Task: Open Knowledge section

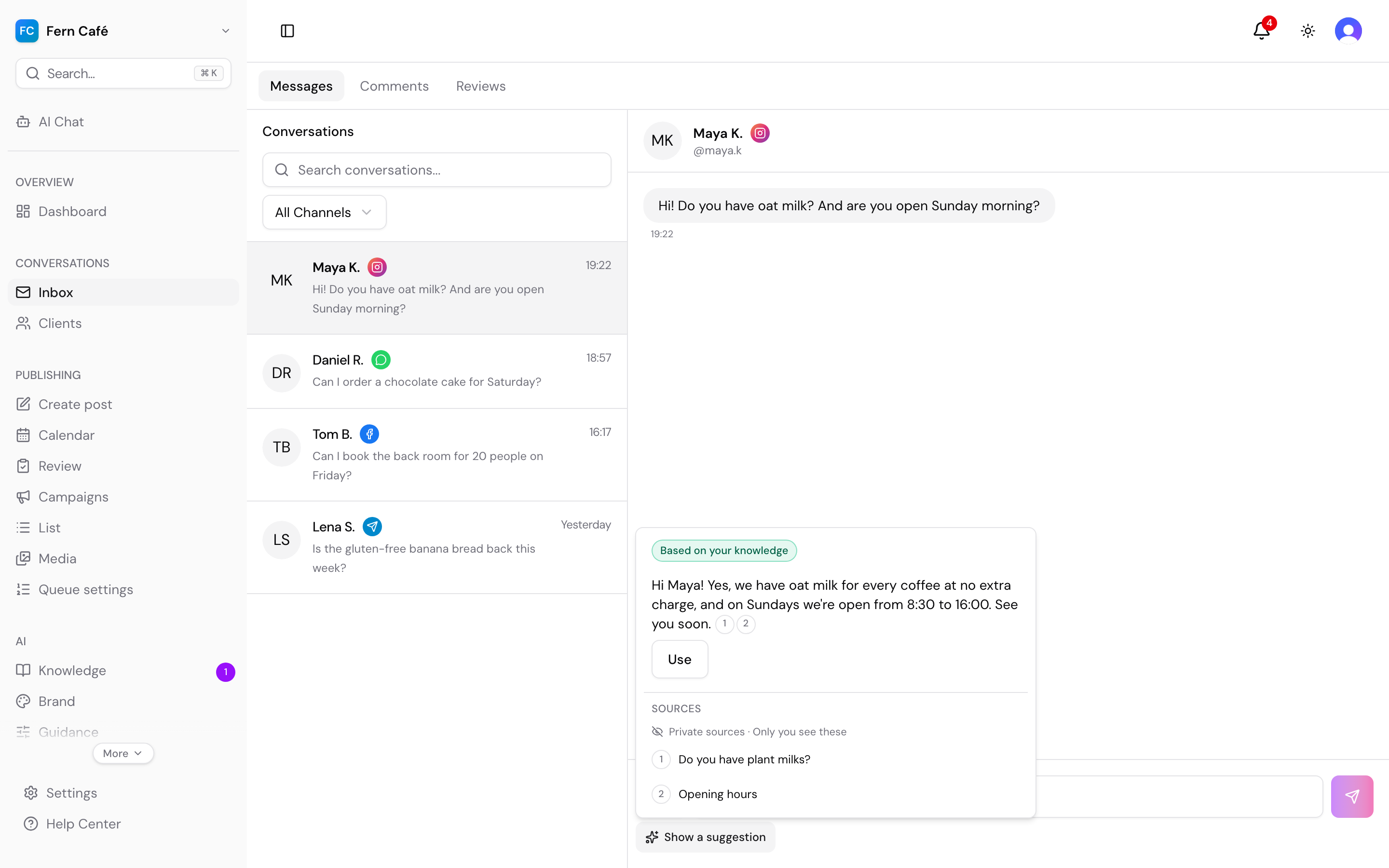Action: tap(123, 670)
